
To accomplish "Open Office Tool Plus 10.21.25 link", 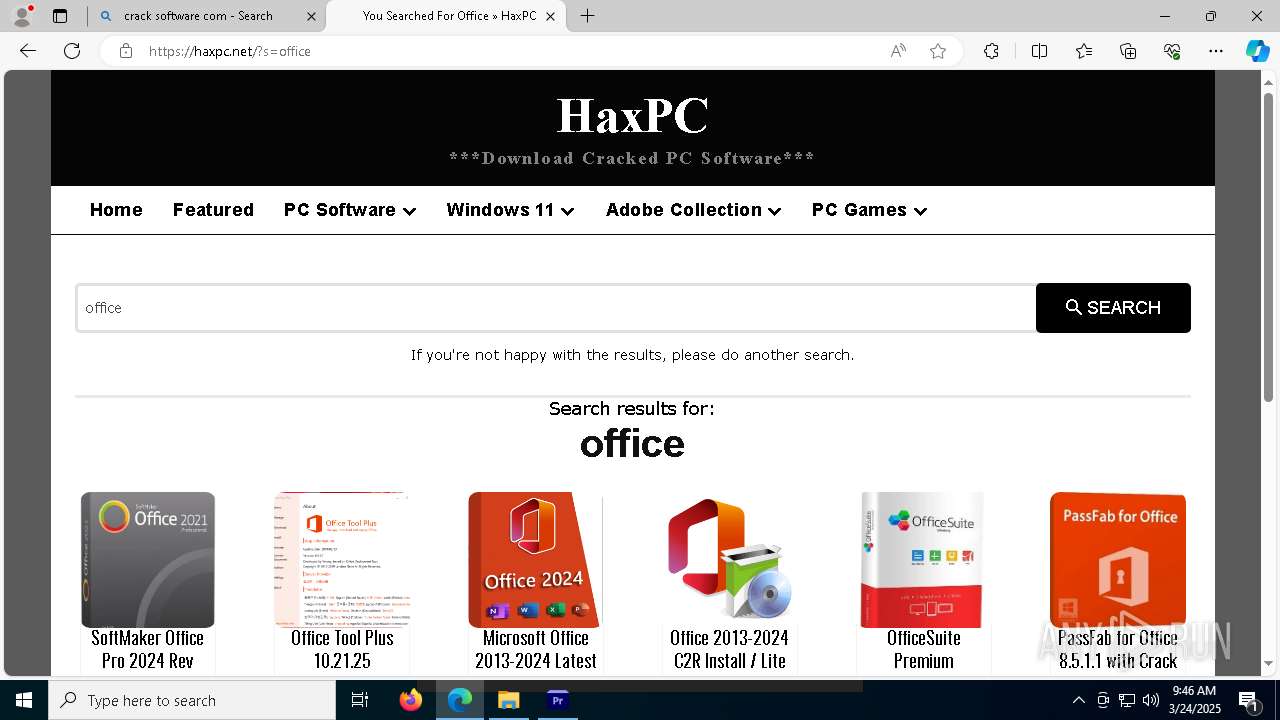I will tap(342, 649).
